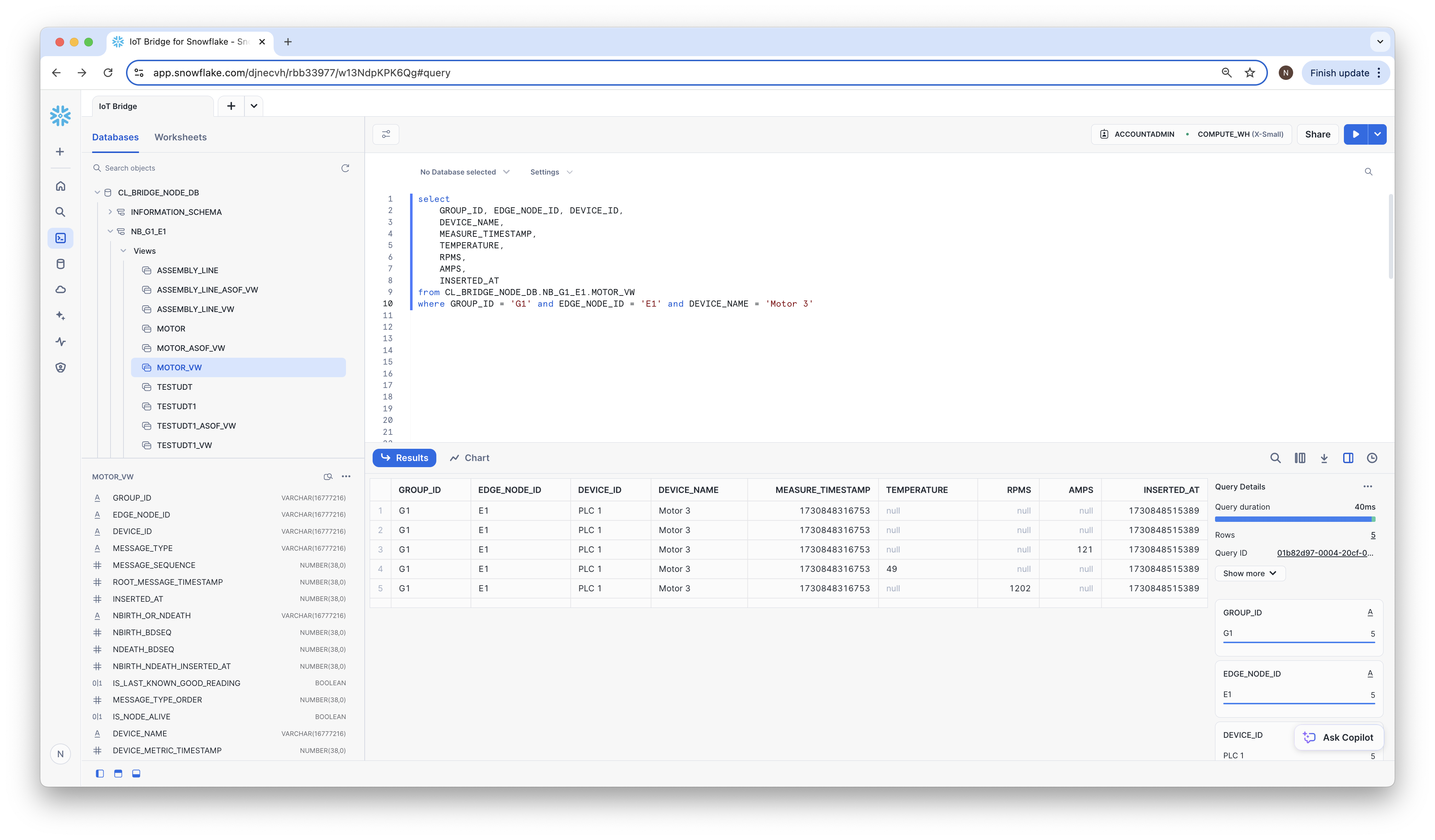Open the query history clock icon
1435x840 pixels.
[1372, 458]
